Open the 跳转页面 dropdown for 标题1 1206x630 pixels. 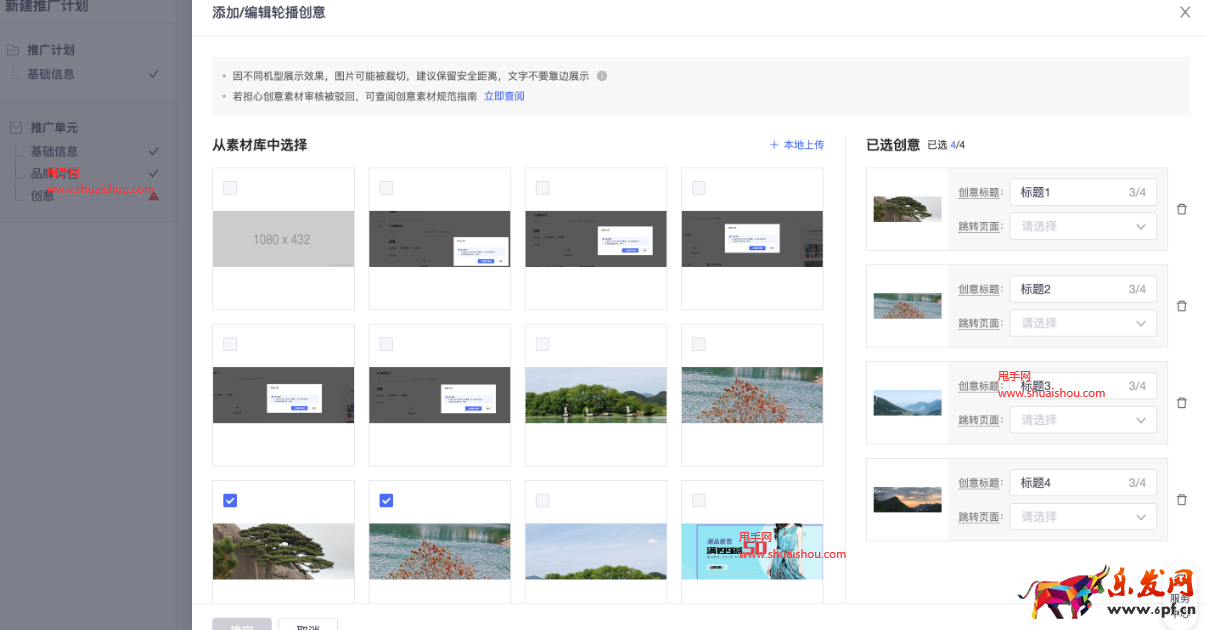[x=1083, y=226]
